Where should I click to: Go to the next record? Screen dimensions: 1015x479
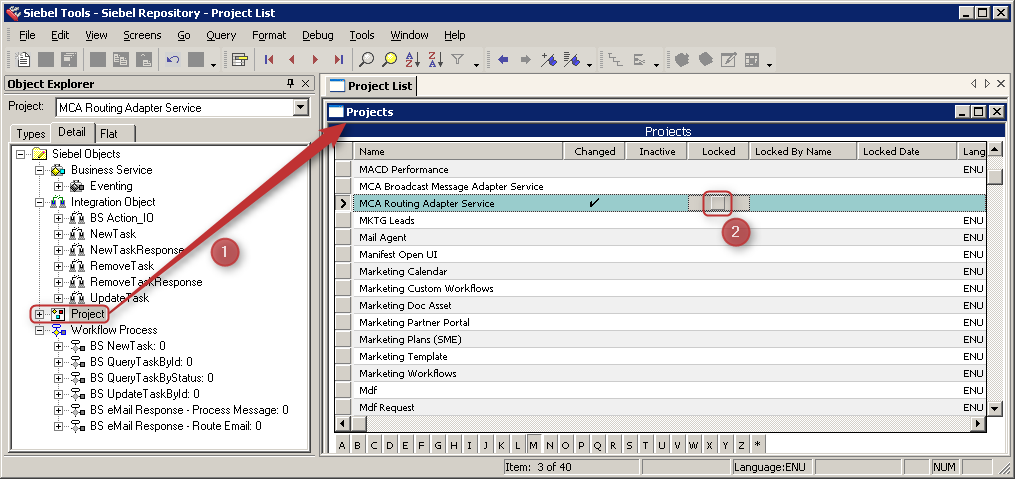tap(315, 60)
